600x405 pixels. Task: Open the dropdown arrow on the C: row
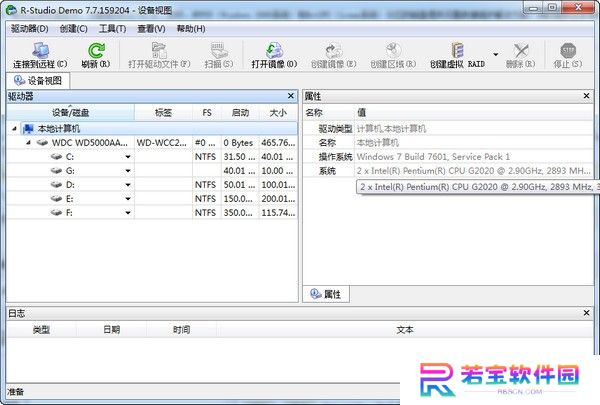[128, 157]
